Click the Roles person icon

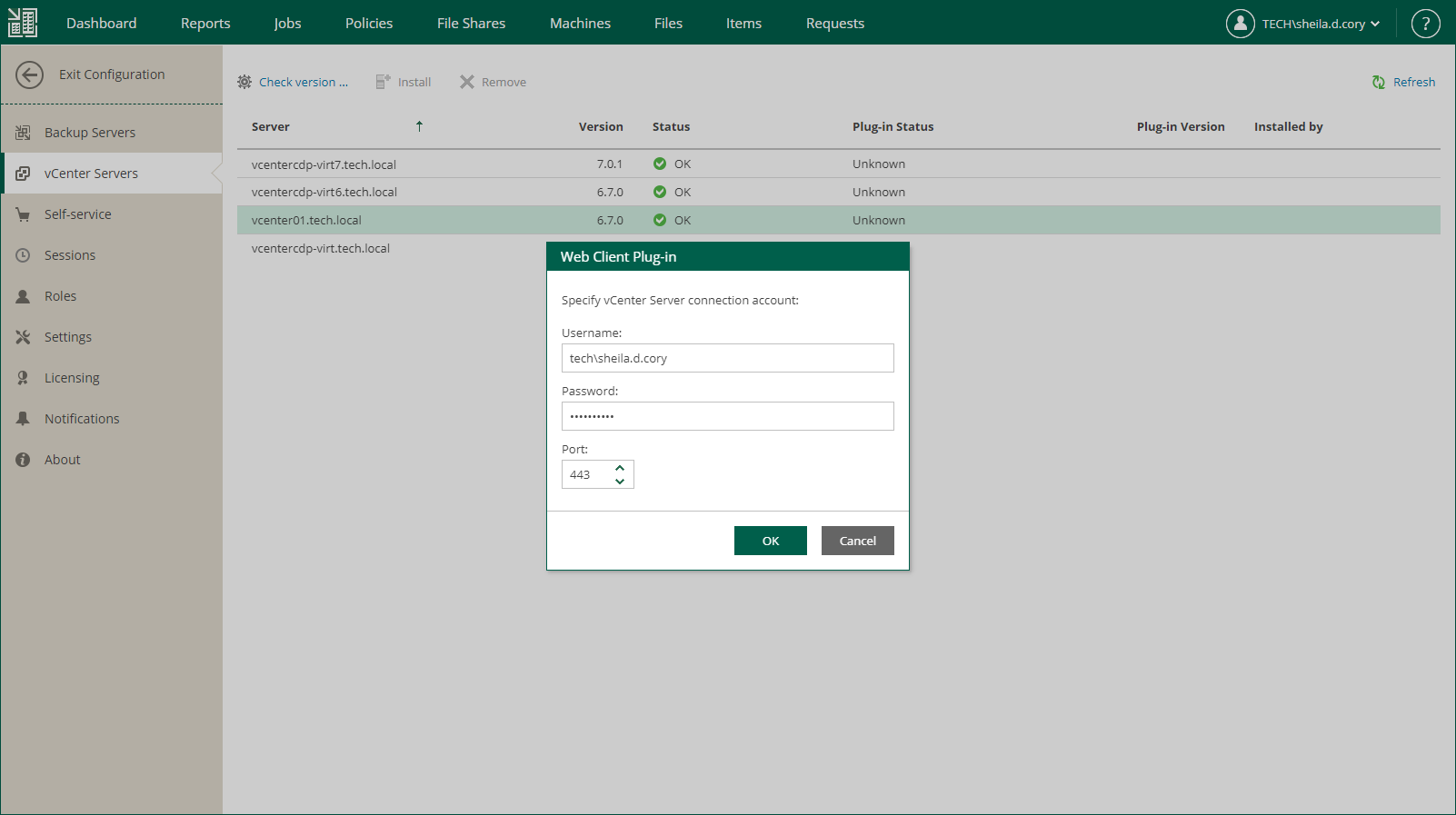pyautogui.click(x=23, y=296)
